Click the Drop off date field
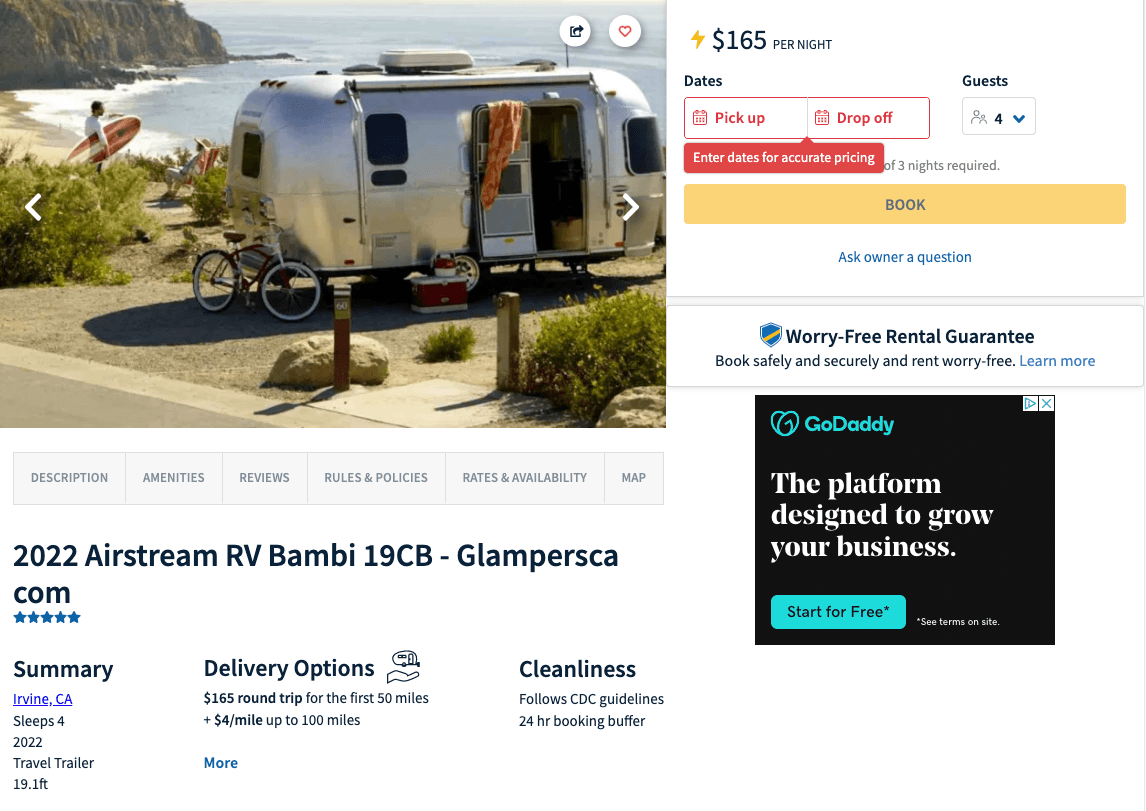The width and height of the screenshot is (1146, 811). pos(869,118)
